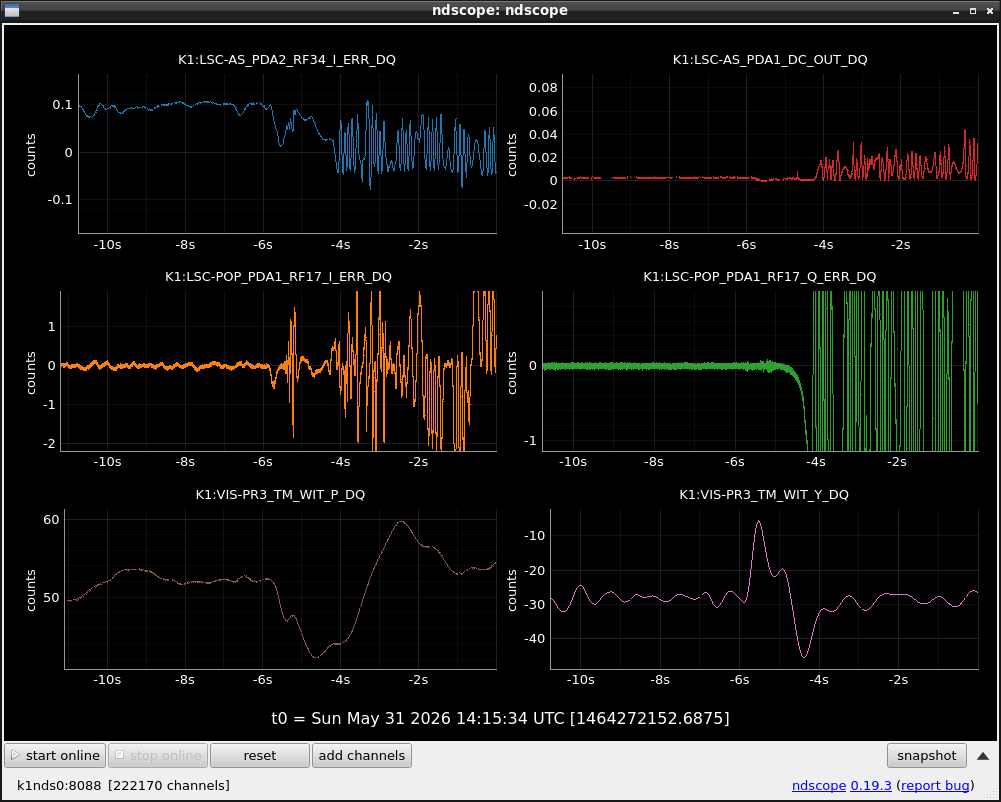1001x802 pixels.
Task: Click the start online play button
Action: (x=56, y=755)
